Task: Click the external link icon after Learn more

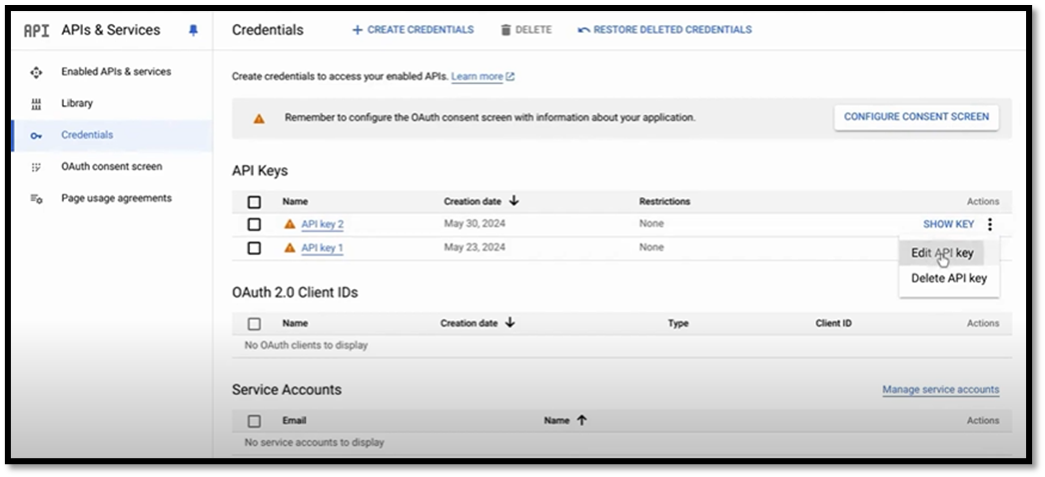Action: tap(511, 77)
